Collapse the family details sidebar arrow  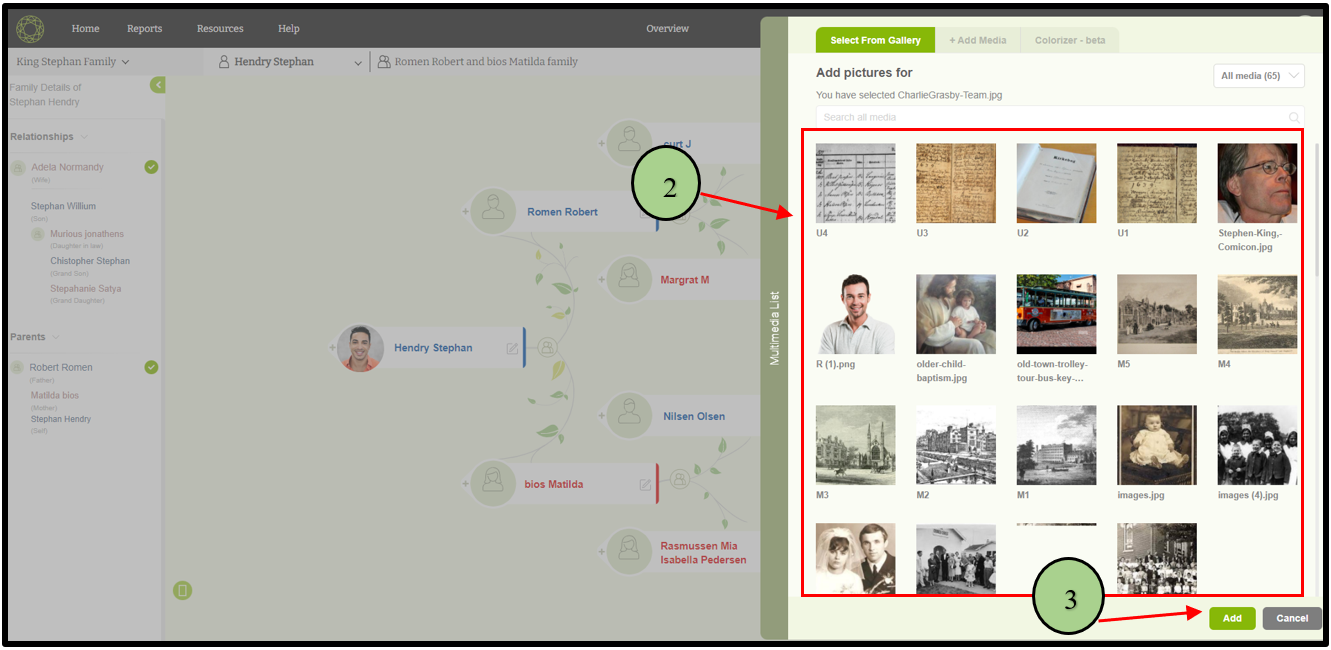coord(158,86)
